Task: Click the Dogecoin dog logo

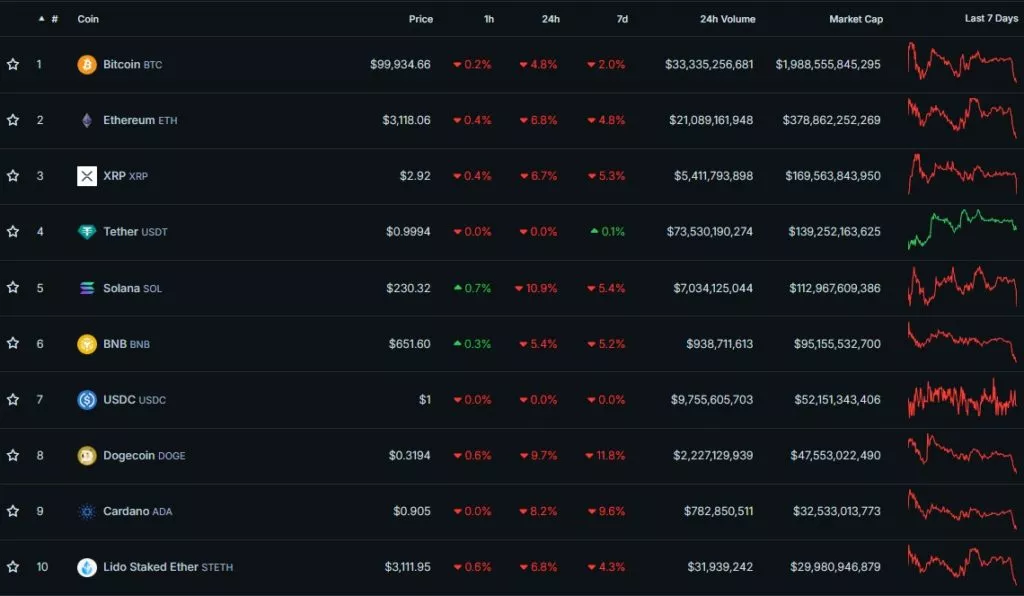Action: [87, 455]
